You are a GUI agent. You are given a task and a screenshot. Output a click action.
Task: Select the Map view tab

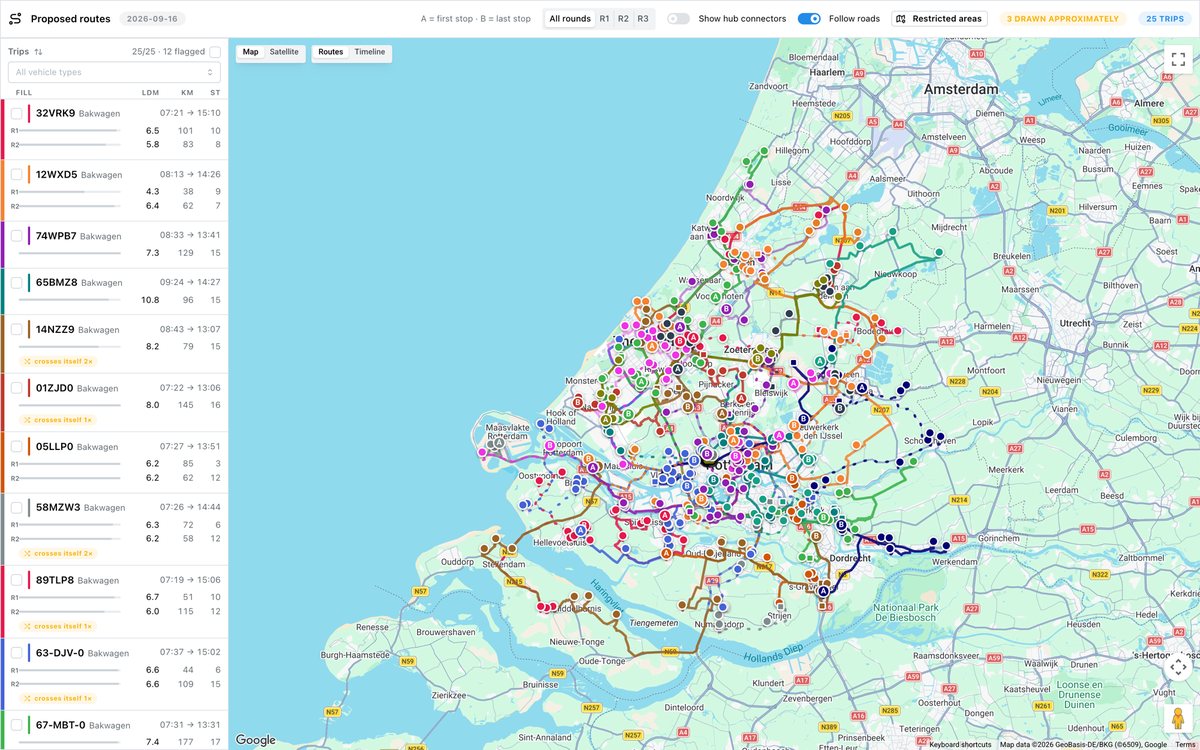(x=250, y=52)
